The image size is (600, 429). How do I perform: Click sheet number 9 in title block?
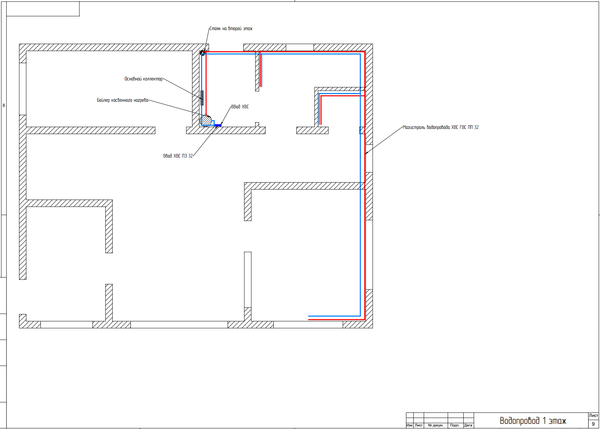594,424
